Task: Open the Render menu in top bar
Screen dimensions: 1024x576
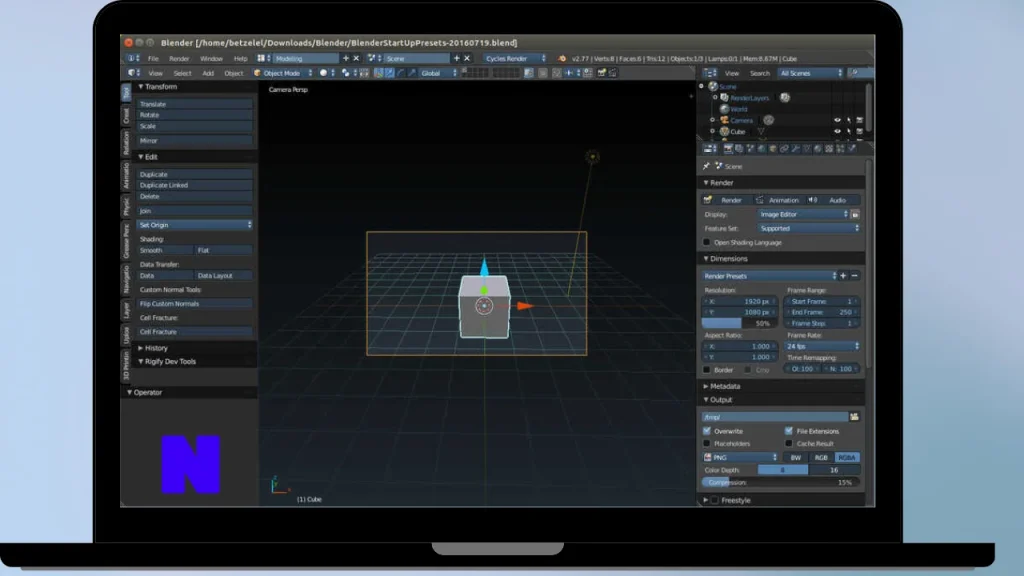Action: click(x=179, y=59)
